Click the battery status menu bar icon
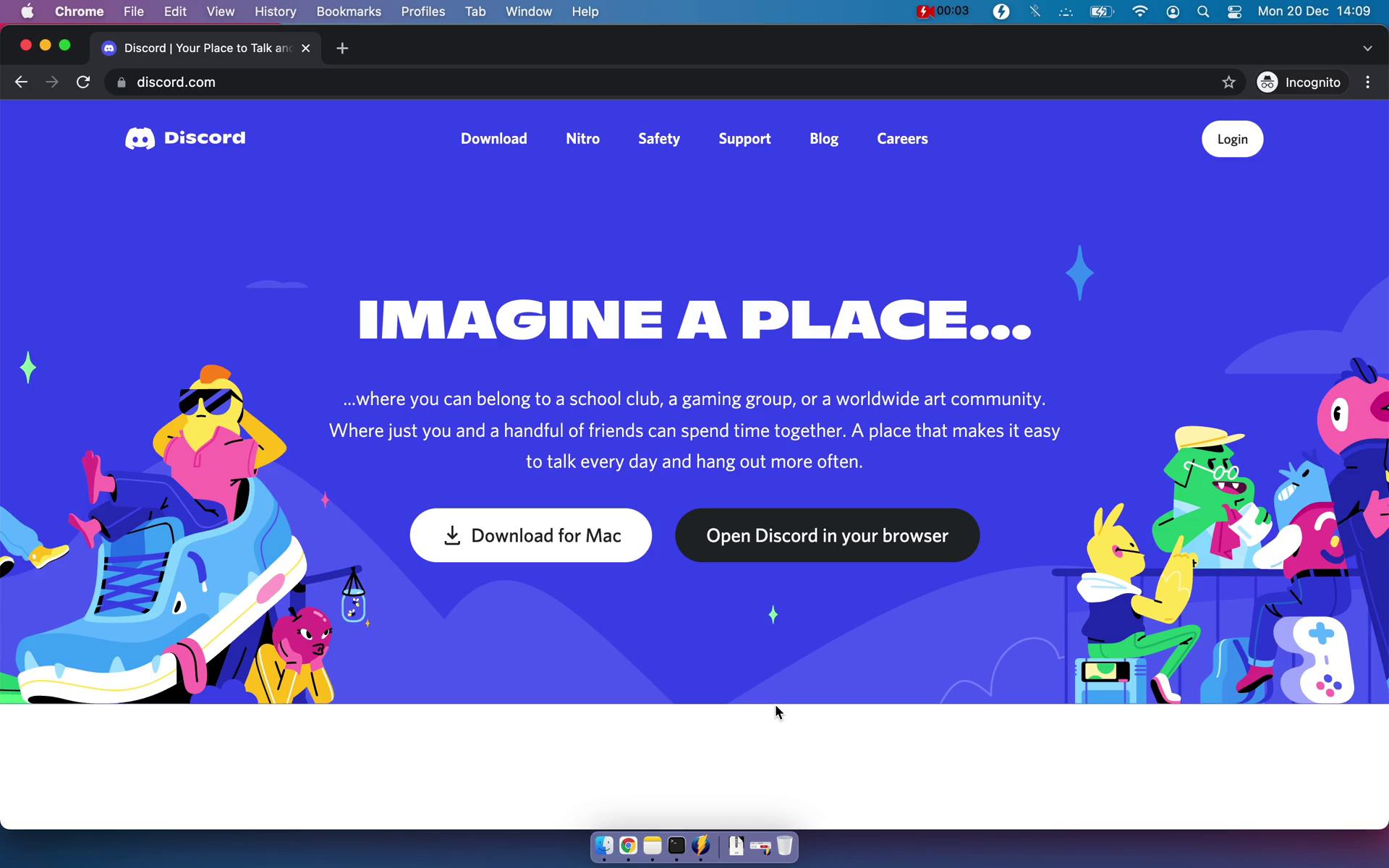Viewport: 1389px width, 868px height. 1100,11
